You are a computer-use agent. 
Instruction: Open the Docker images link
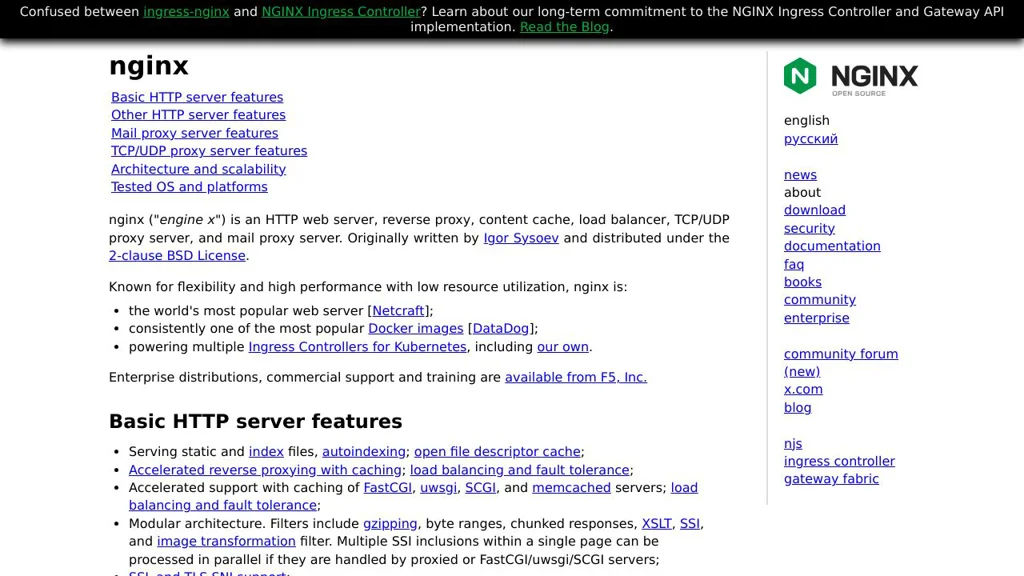(416, 328)
